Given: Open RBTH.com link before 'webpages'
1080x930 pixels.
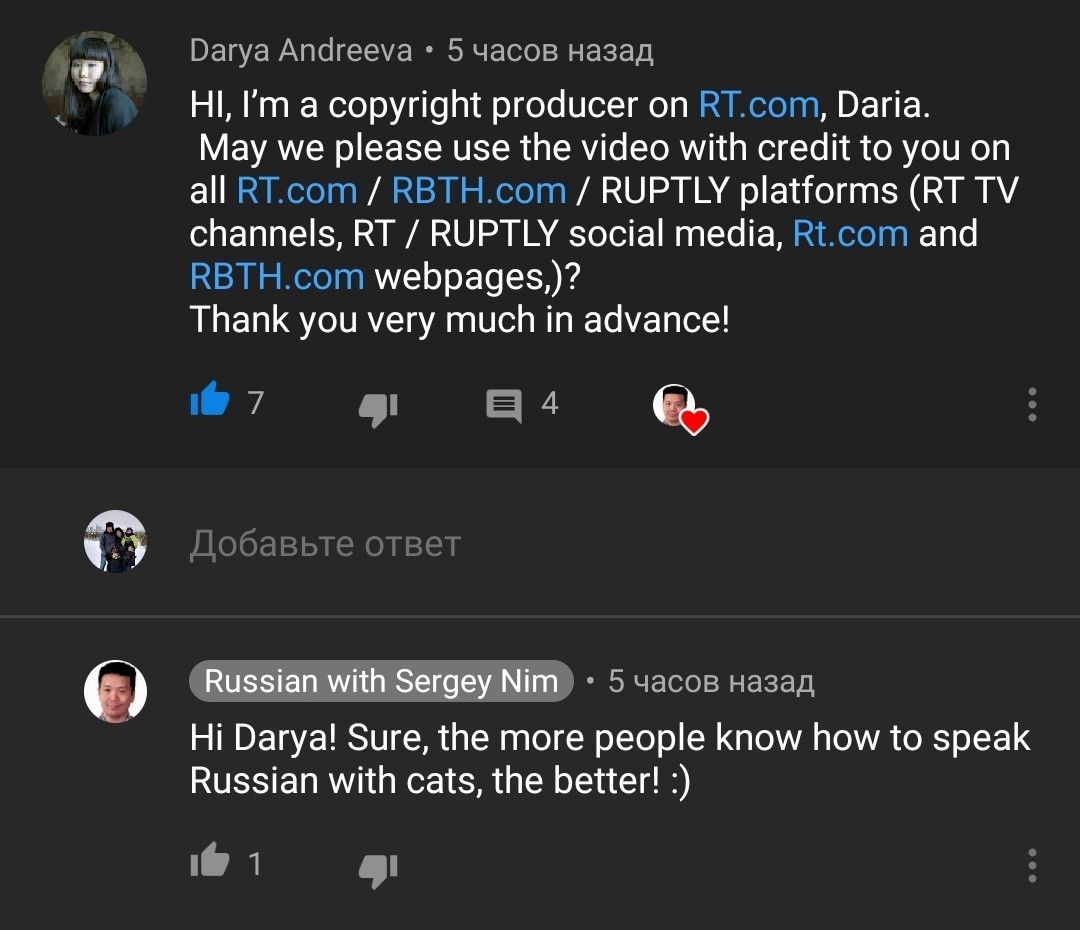Looking at the screenshot, I should click(x=277, y=277).
